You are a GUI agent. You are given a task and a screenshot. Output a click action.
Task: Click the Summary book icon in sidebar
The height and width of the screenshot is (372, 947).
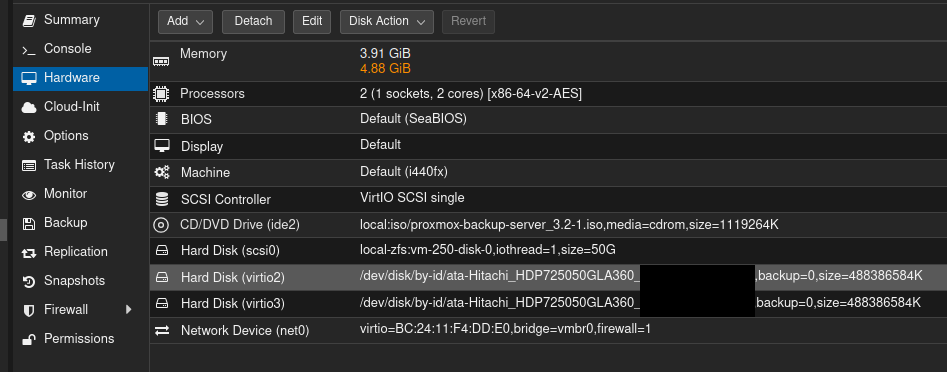click(x=29, y=21)
